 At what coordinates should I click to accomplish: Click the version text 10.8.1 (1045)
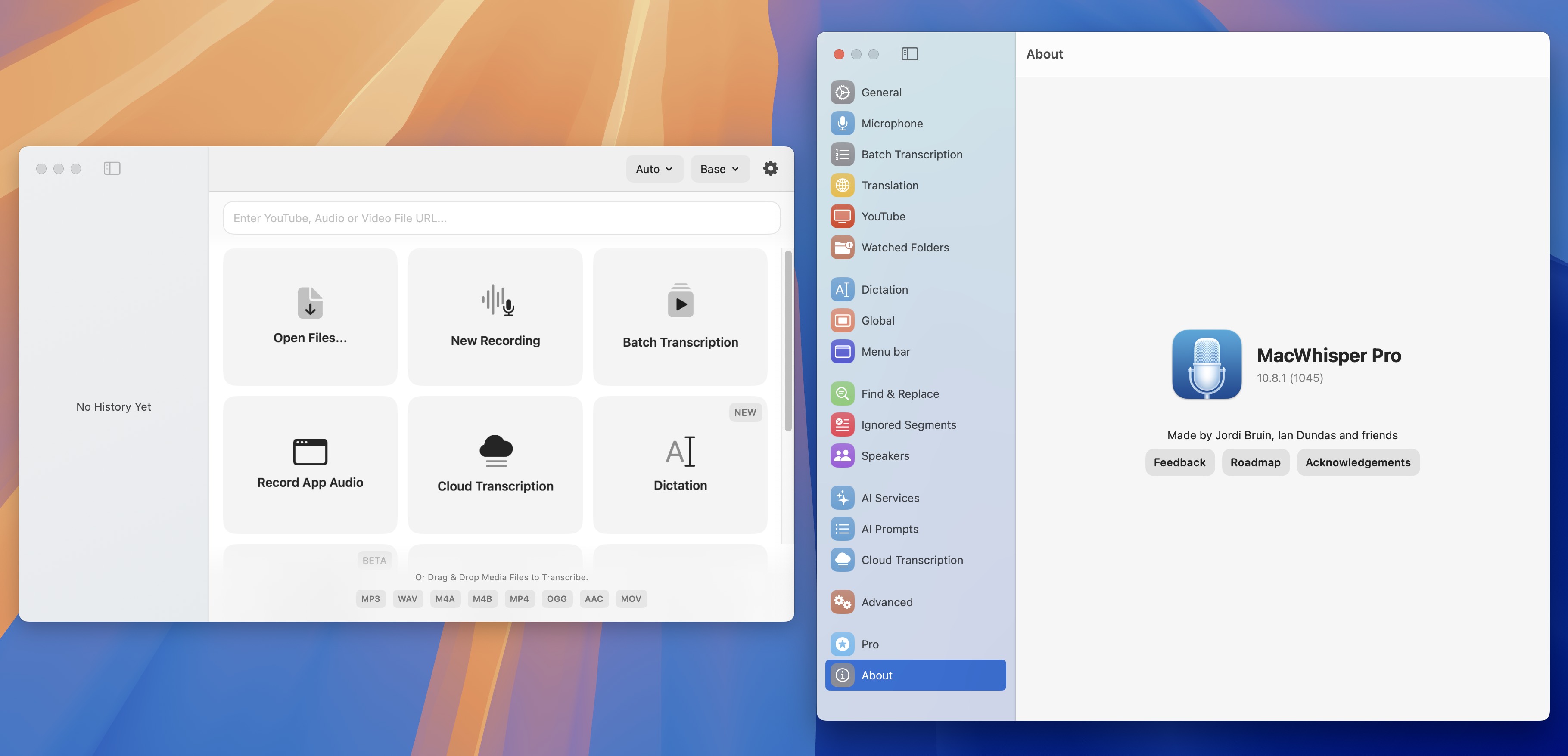click(x=1290, y=378)
